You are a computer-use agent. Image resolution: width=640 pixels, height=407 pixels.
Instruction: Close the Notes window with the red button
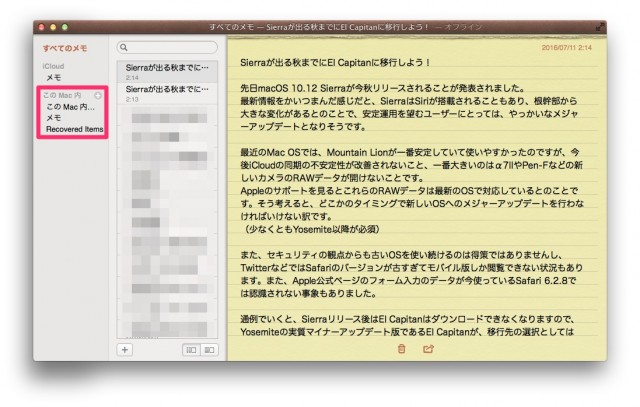point(41,27)
